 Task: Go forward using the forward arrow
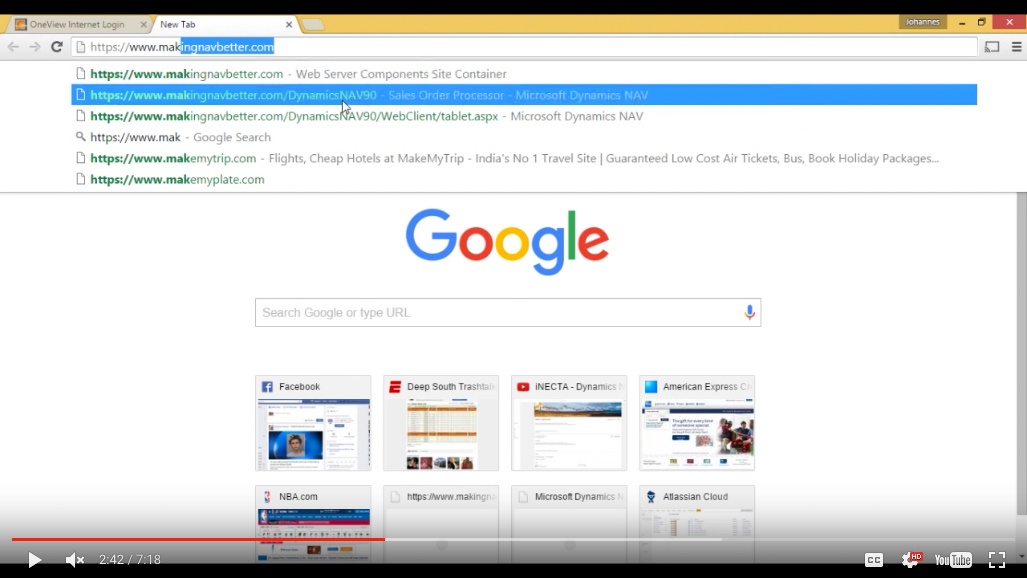[35, 47]
